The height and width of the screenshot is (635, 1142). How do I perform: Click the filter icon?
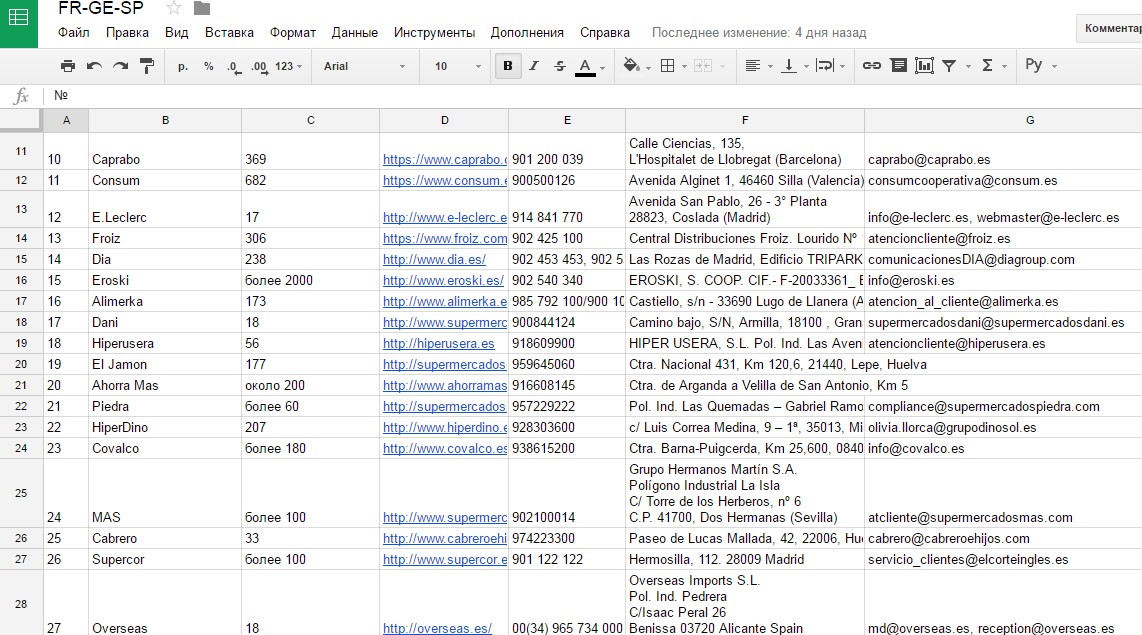[x=949, y=66]
